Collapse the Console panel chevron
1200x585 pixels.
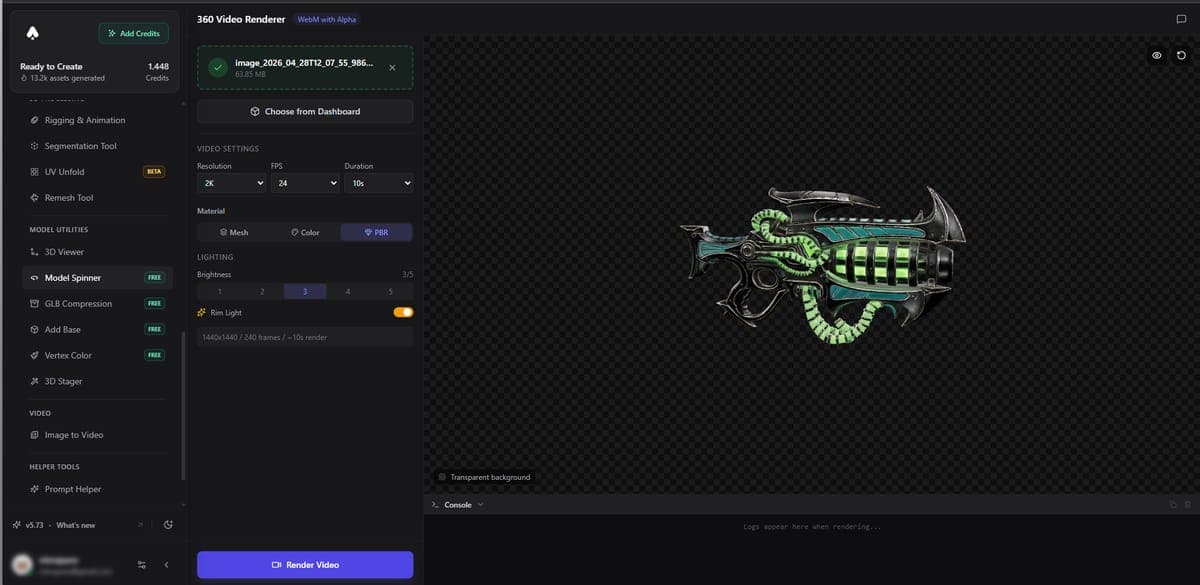tap(480, 505)
